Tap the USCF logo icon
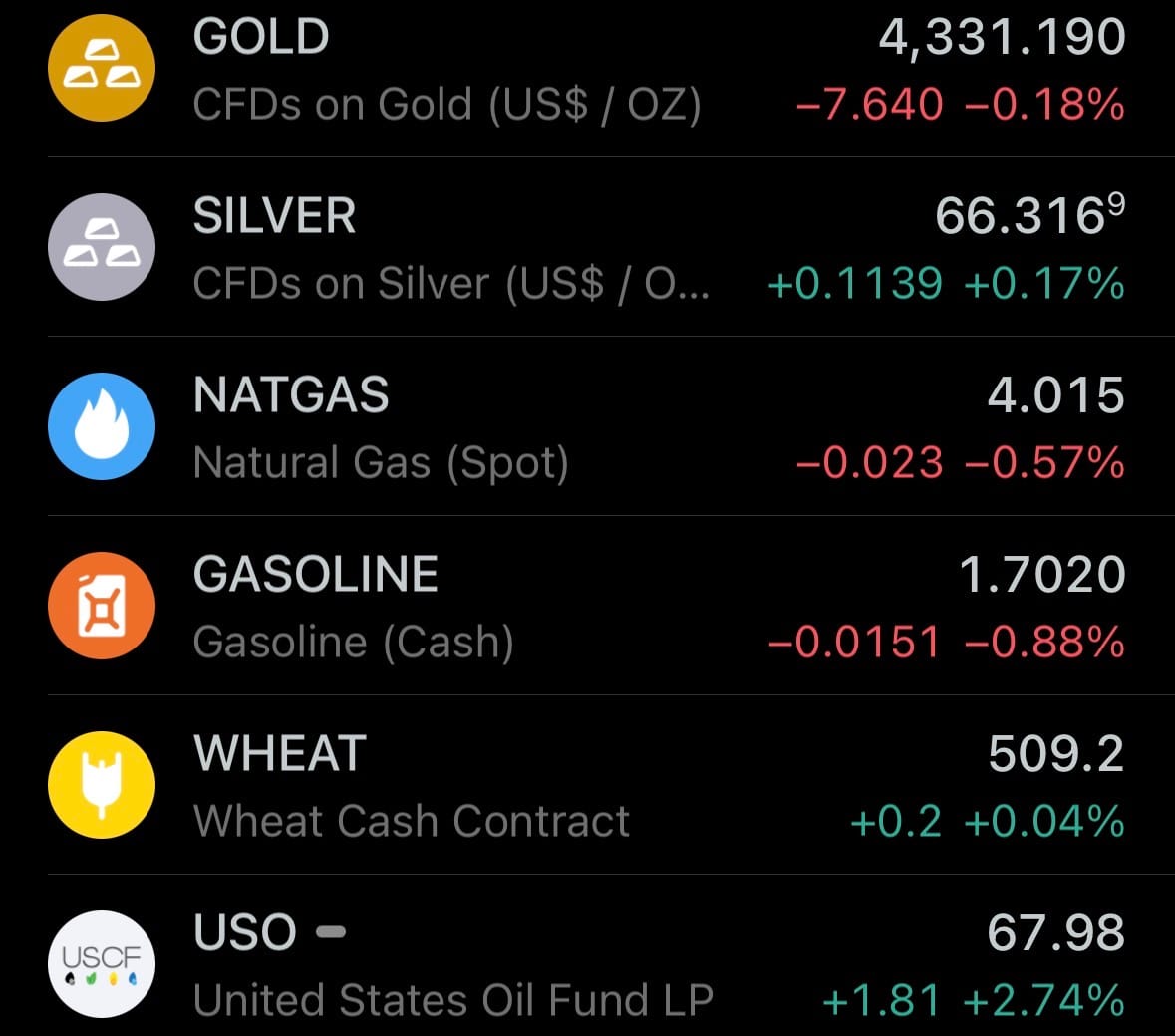Screen dimensions: 1175x1036 click(x=102, y=963)
